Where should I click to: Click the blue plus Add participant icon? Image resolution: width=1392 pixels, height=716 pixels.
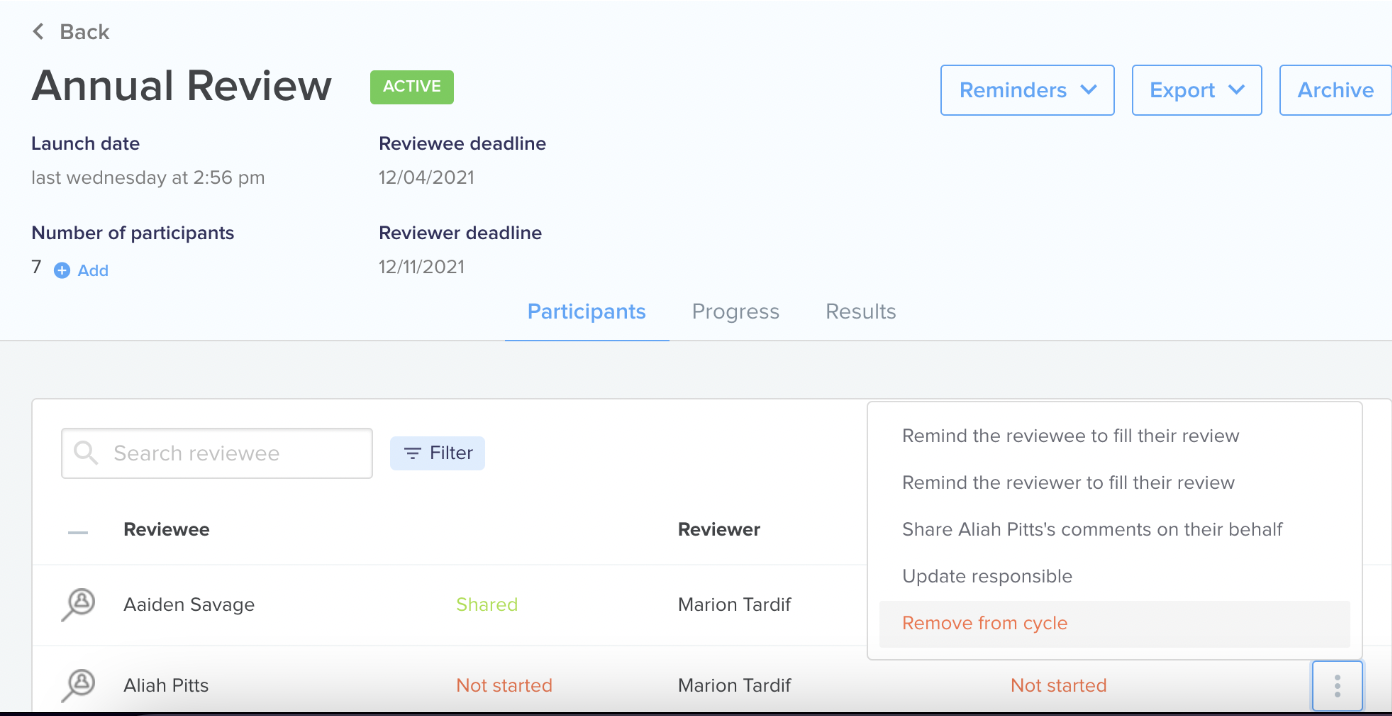(62, 270)
